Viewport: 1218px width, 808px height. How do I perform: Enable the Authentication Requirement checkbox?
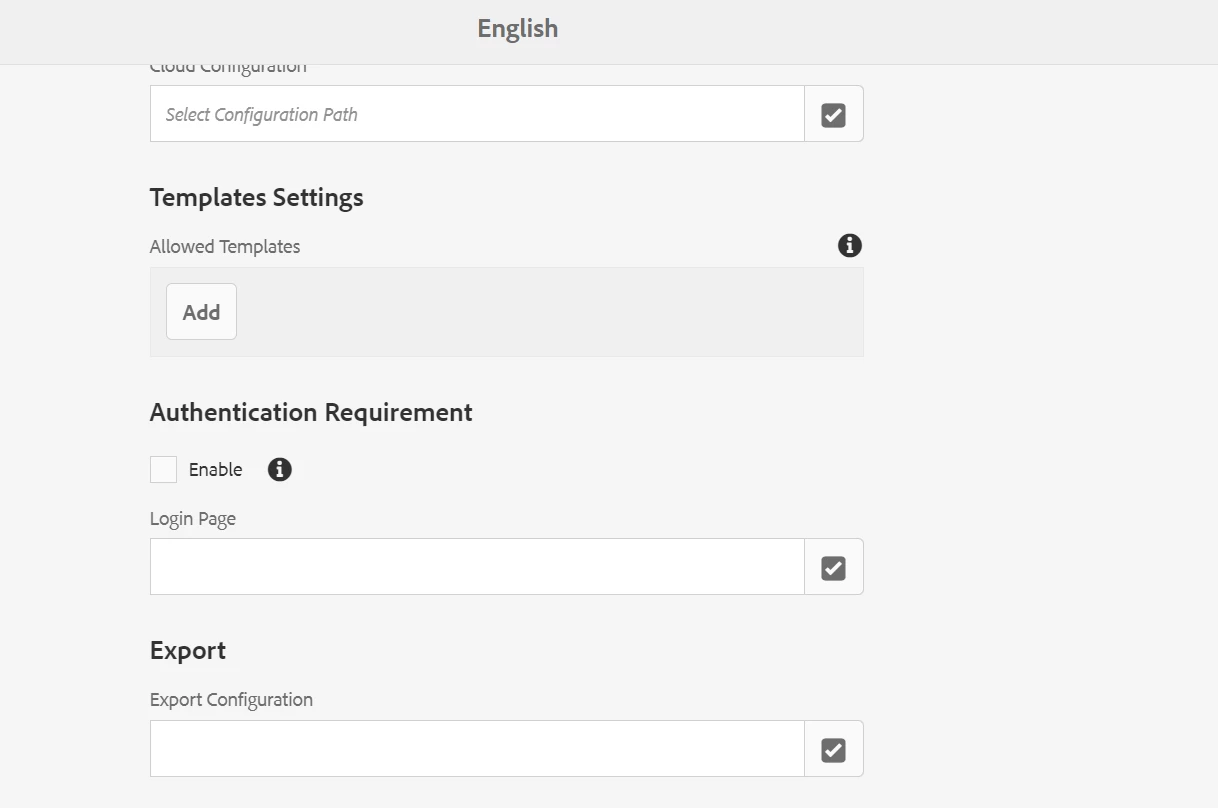pos(163,469)
